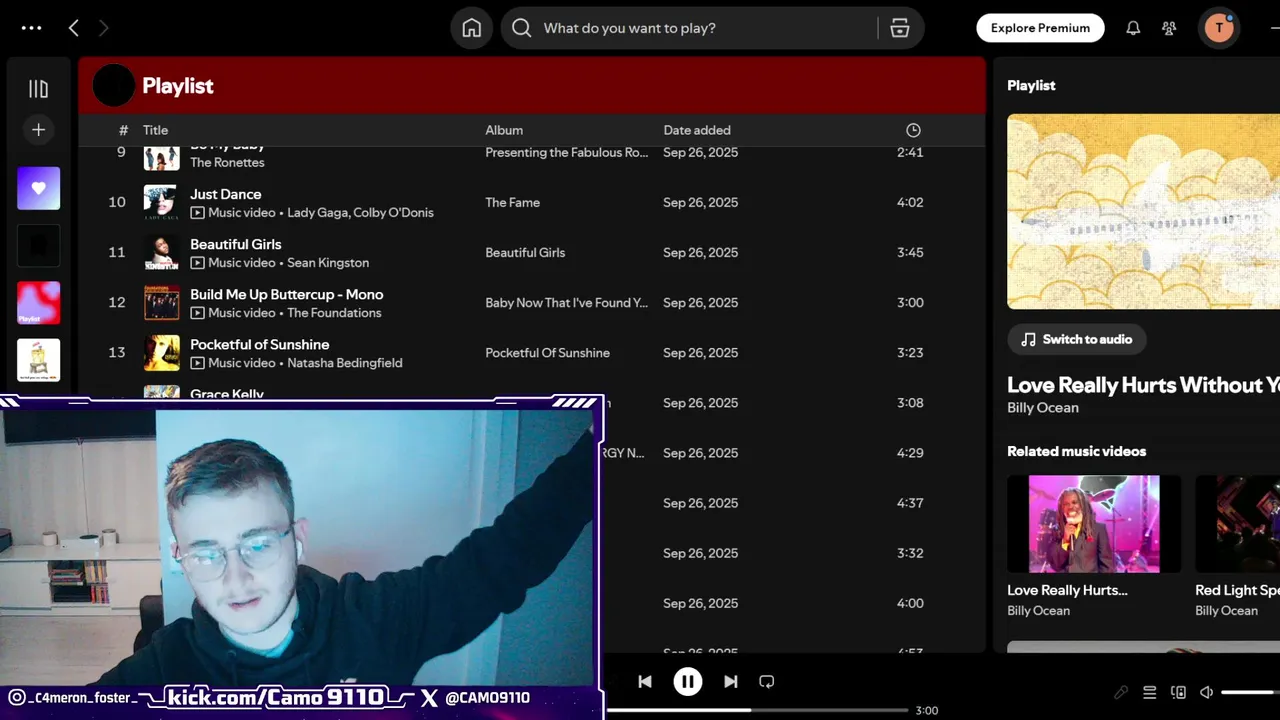The width and height of the screenshot is (1280, 720).
Task: Skip to next track
Action: pos(730,681)
